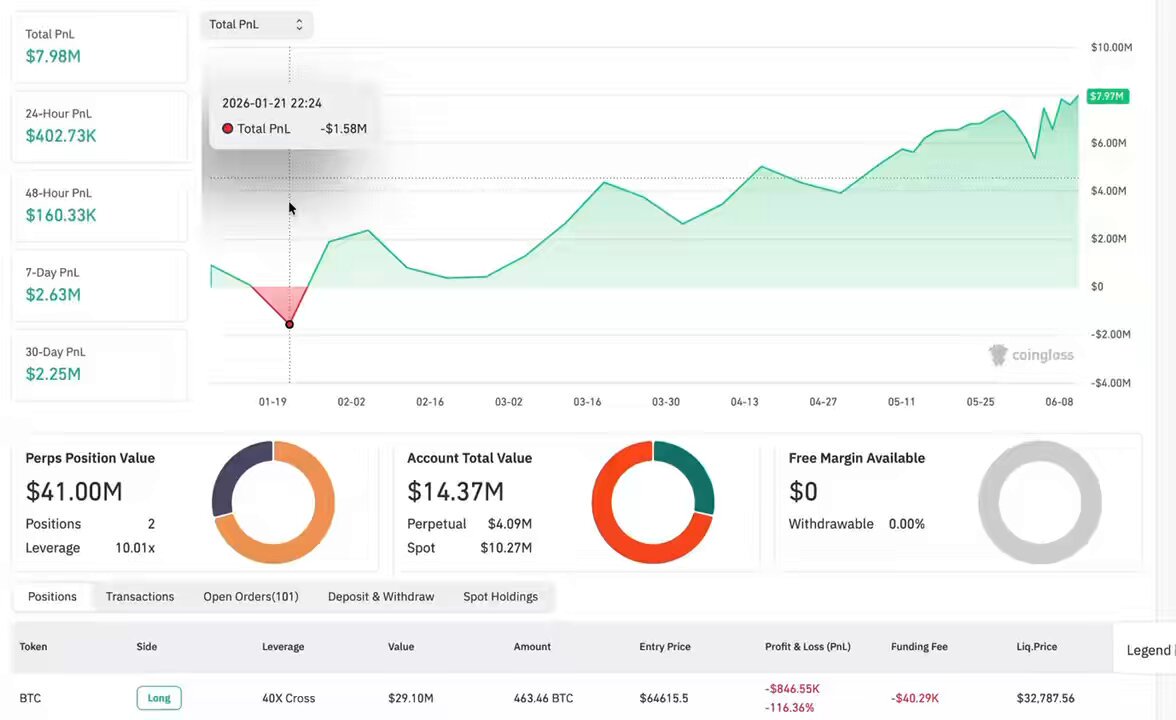Click the Liq.Price column header
1176x720 pixels.
click(1036, 646)
